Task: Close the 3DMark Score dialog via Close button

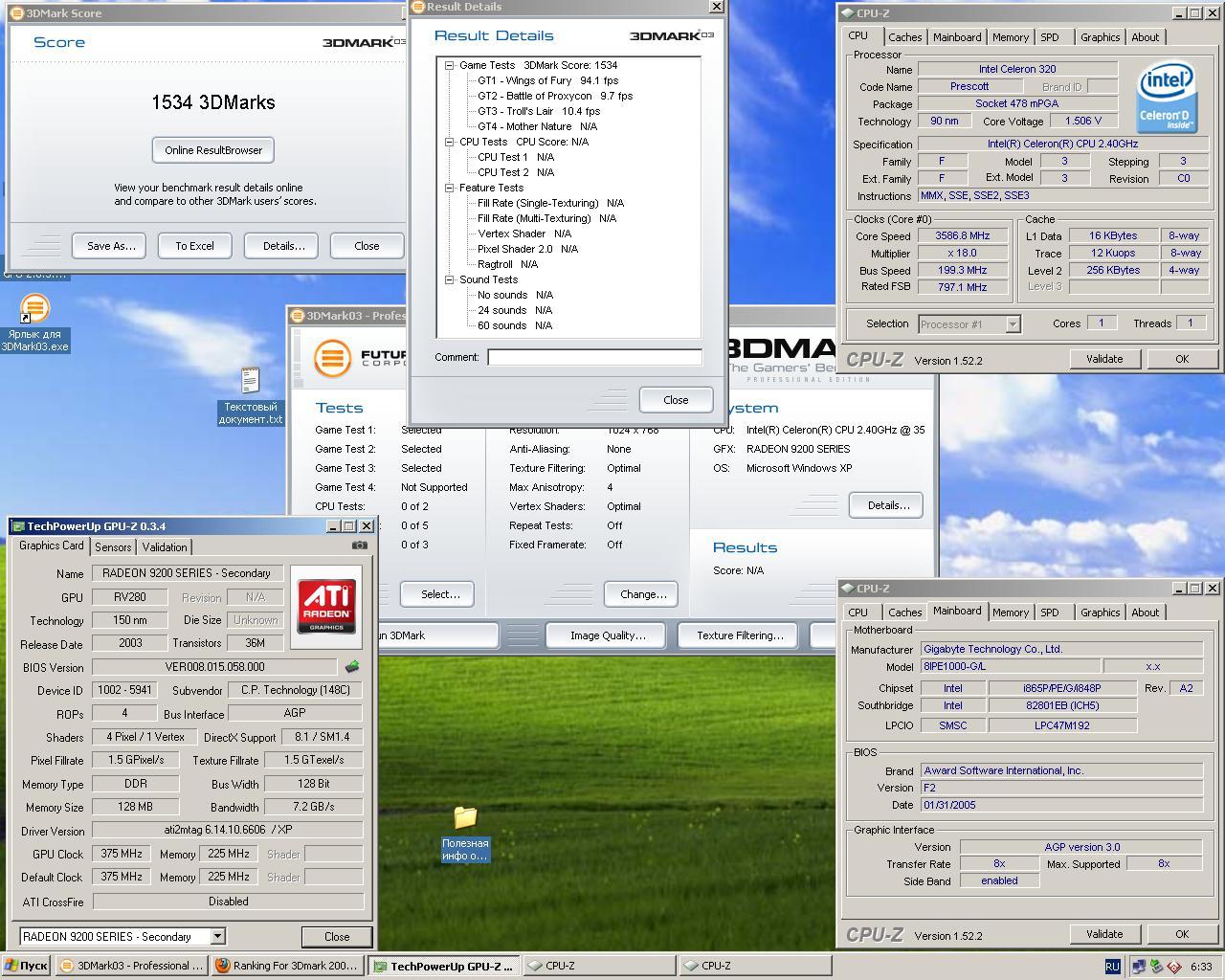Action: pyautogui.click(x=367, y=246)
